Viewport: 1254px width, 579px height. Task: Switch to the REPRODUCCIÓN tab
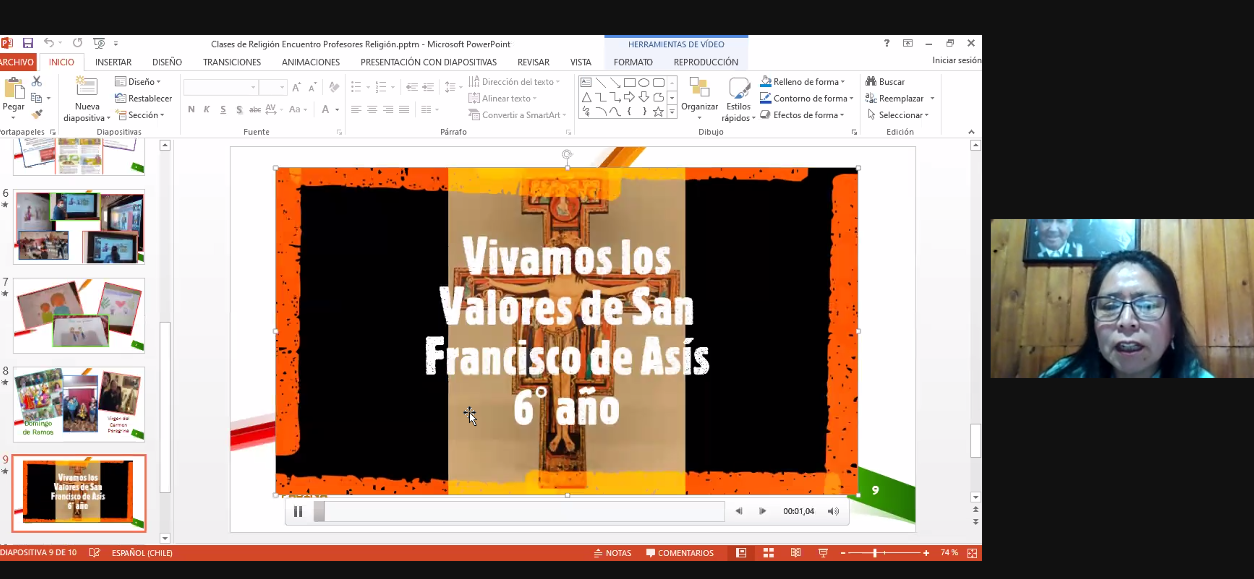[705, 62]
